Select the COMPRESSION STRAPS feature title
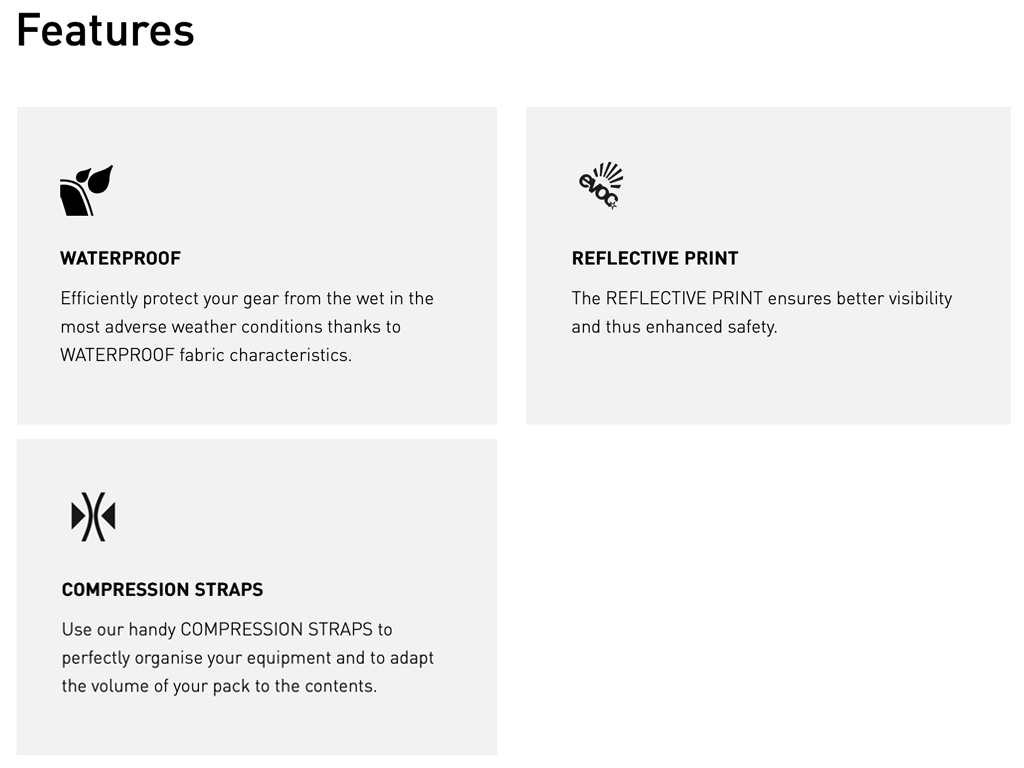The height and width of the screenshot is (768, 1024). pyautogui.click(x=162, y=590)
